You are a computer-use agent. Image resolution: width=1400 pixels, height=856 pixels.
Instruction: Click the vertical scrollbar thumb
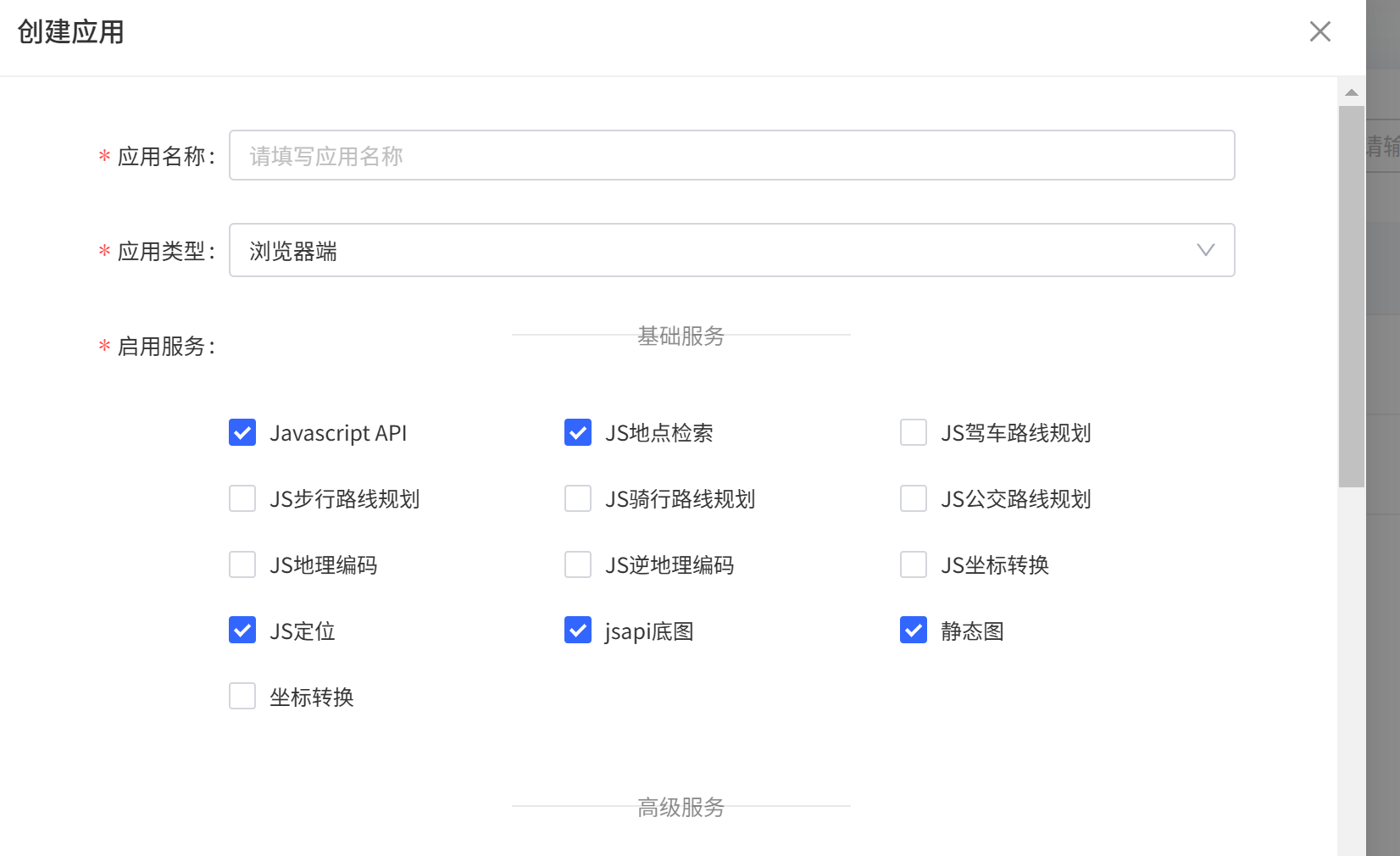[1352, 297]
